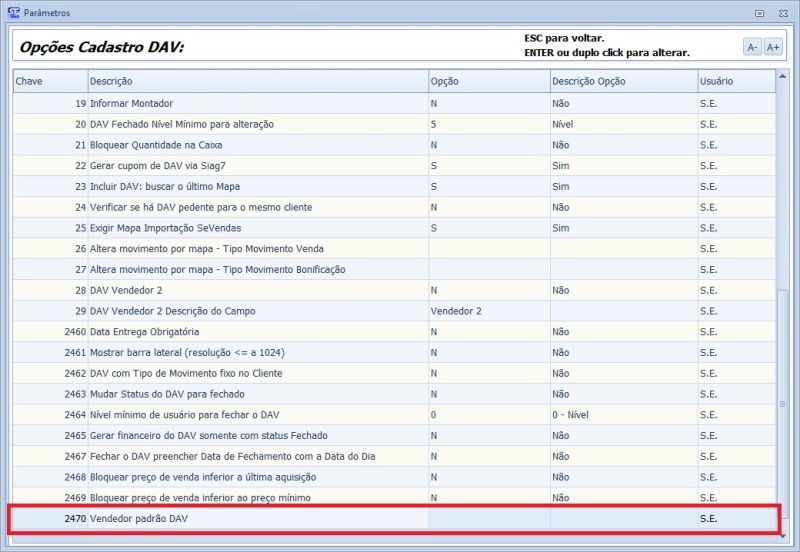The width and height of the screenshot is (800, 552).
Task: Click the Parâmetros window title icon
Action: coord(13,13)
